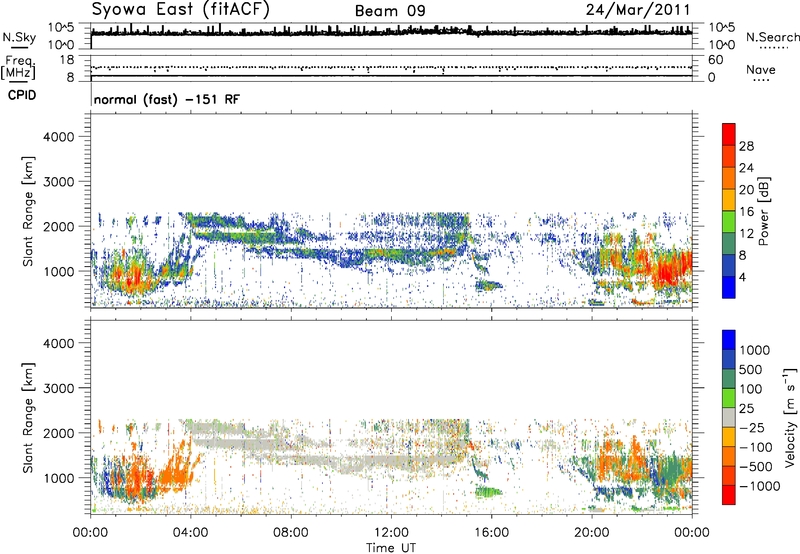The width and height of the screenshot is (800, 554).
Task: Click the noise trace in the N.Sky panel
Action: click(x=391, y=33)
